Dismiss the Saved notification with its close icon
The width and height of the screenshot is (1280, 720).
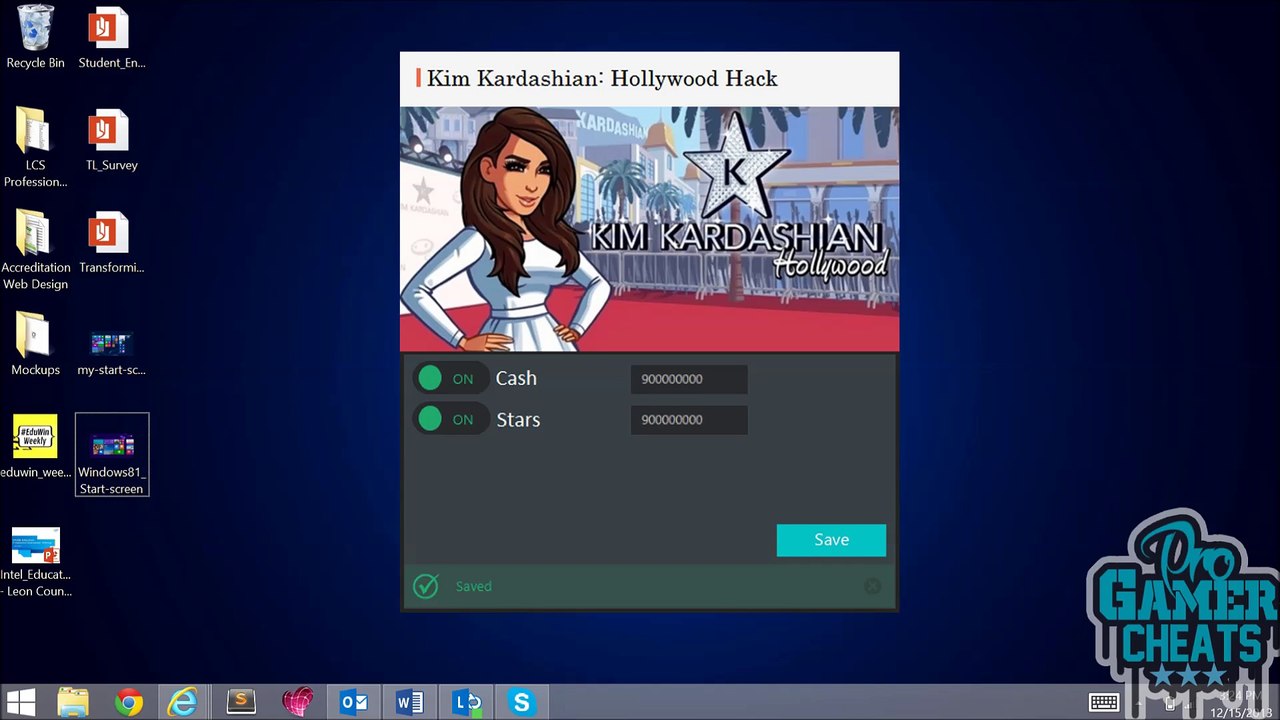872,586
